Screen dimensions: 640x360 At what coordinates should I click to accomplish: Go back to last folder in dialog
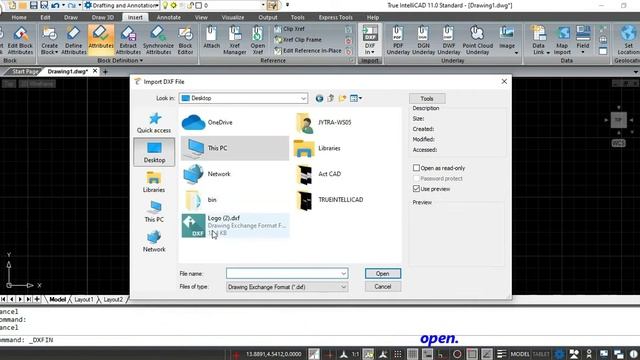[x=319, y=98]
